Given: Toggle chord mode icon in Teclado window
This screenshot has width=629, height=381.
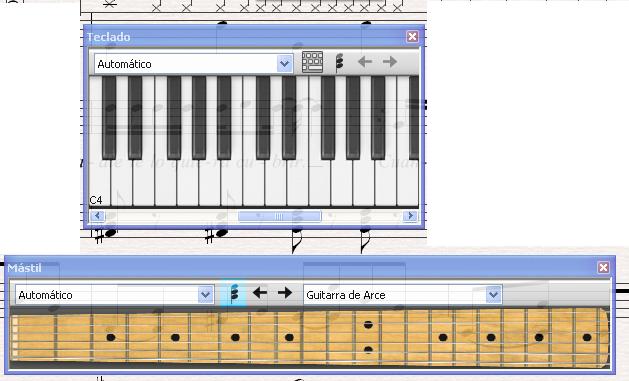Looking at the screenshot, I should click(339, 63).
